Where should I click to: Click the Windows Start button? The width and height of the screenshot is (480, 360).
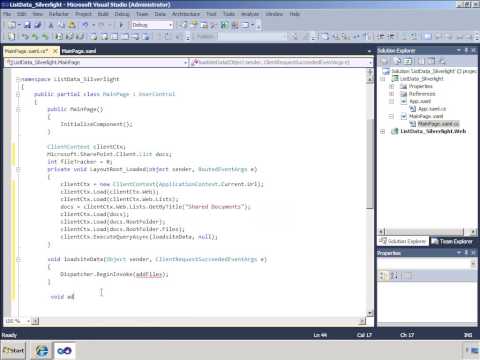coord(14,351)
